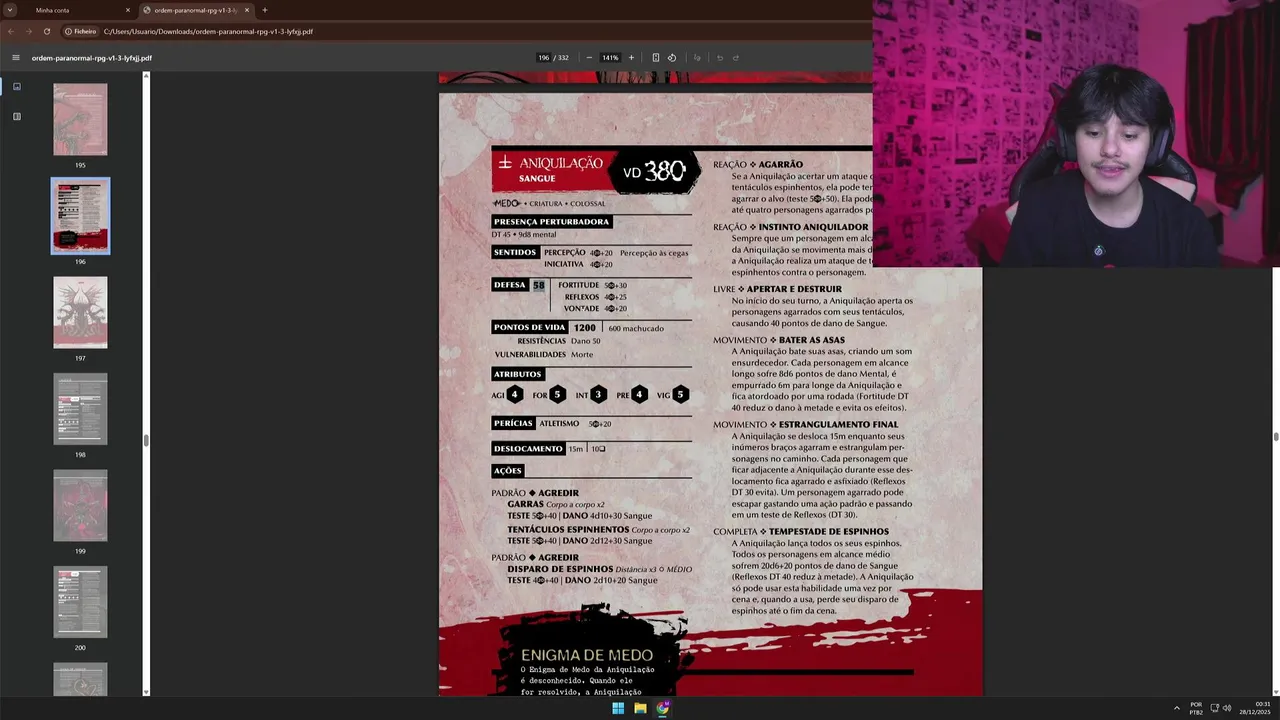Image resolution: width=1280 pixels, height=720 pixels.
Task: Click the 'TENTÁCULOS ESPINHENTOS' attack name
Action: (568, 529)
